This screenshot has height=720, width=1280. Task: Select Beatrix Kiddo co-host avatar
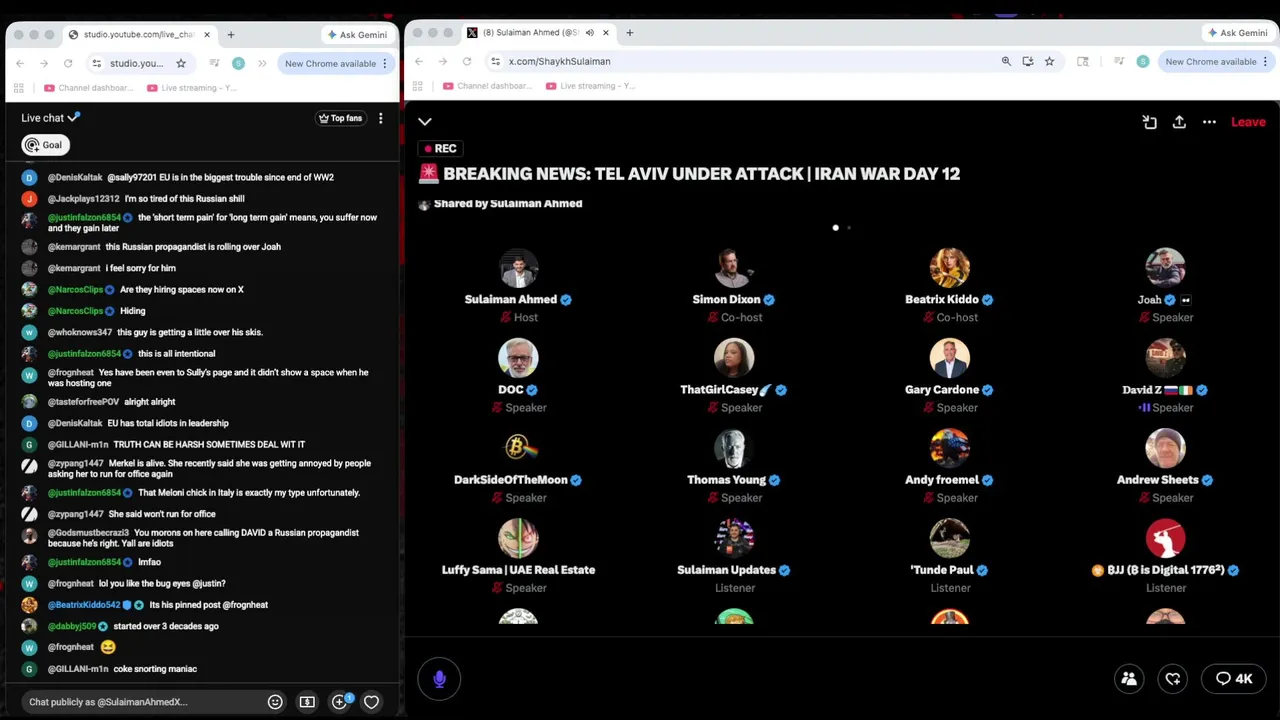pyautogui.click(x=950, y=268)
